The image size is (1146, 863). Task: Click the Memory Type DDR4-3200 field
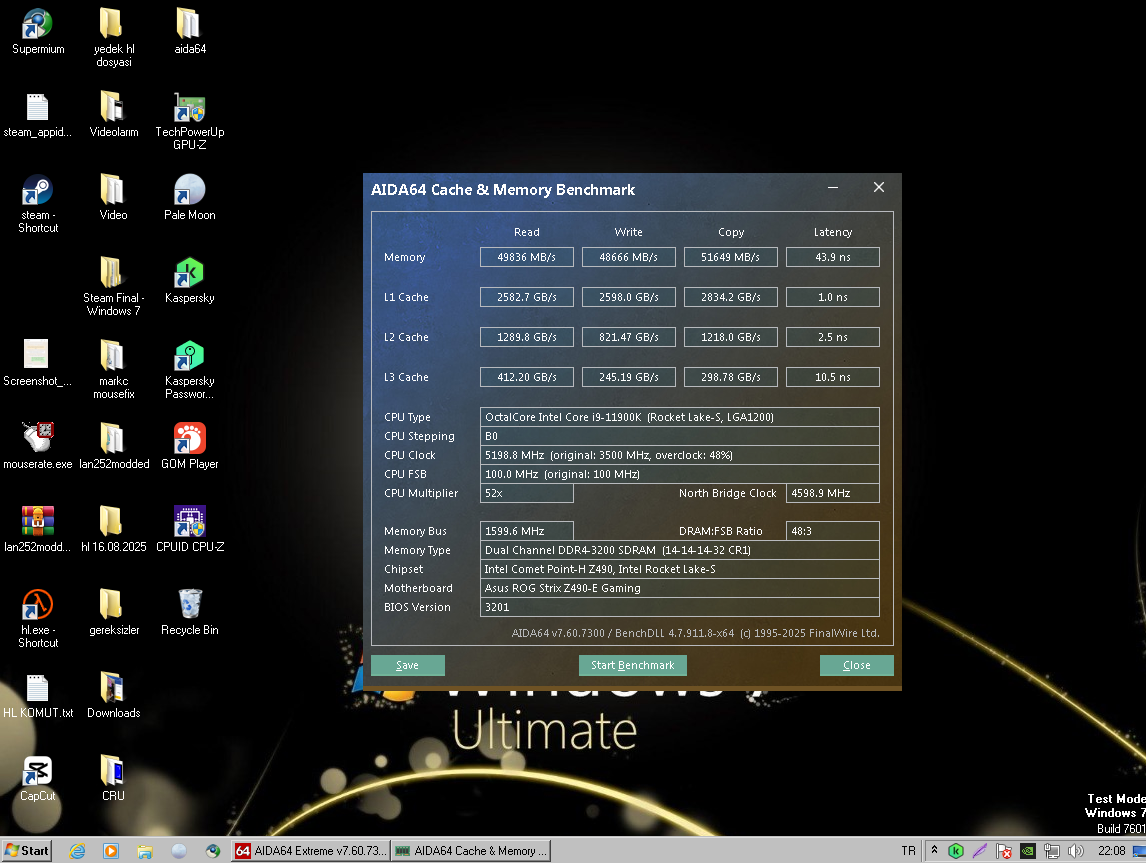680,550
